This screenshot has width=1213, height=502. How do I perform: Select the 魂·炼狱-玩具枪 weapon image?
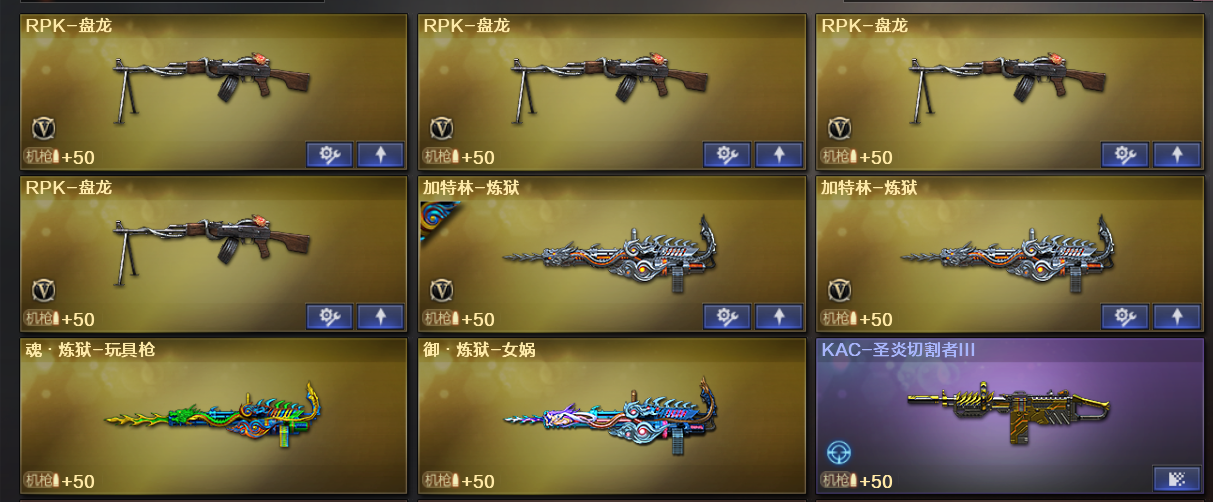pos(212,411)
